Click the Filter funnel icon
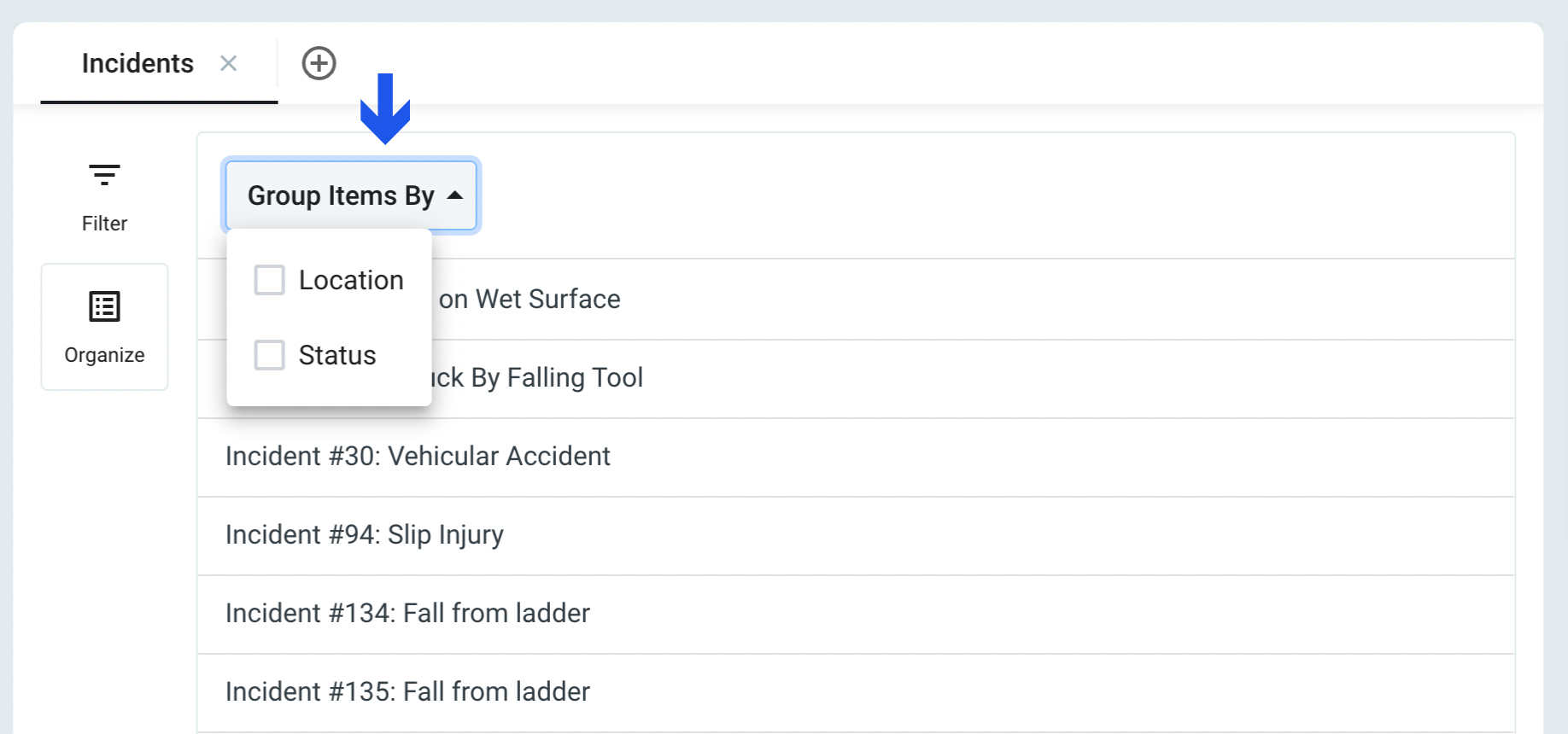Screen dimensions: 1568x734 pyautogui.click(x=104, y=175)
